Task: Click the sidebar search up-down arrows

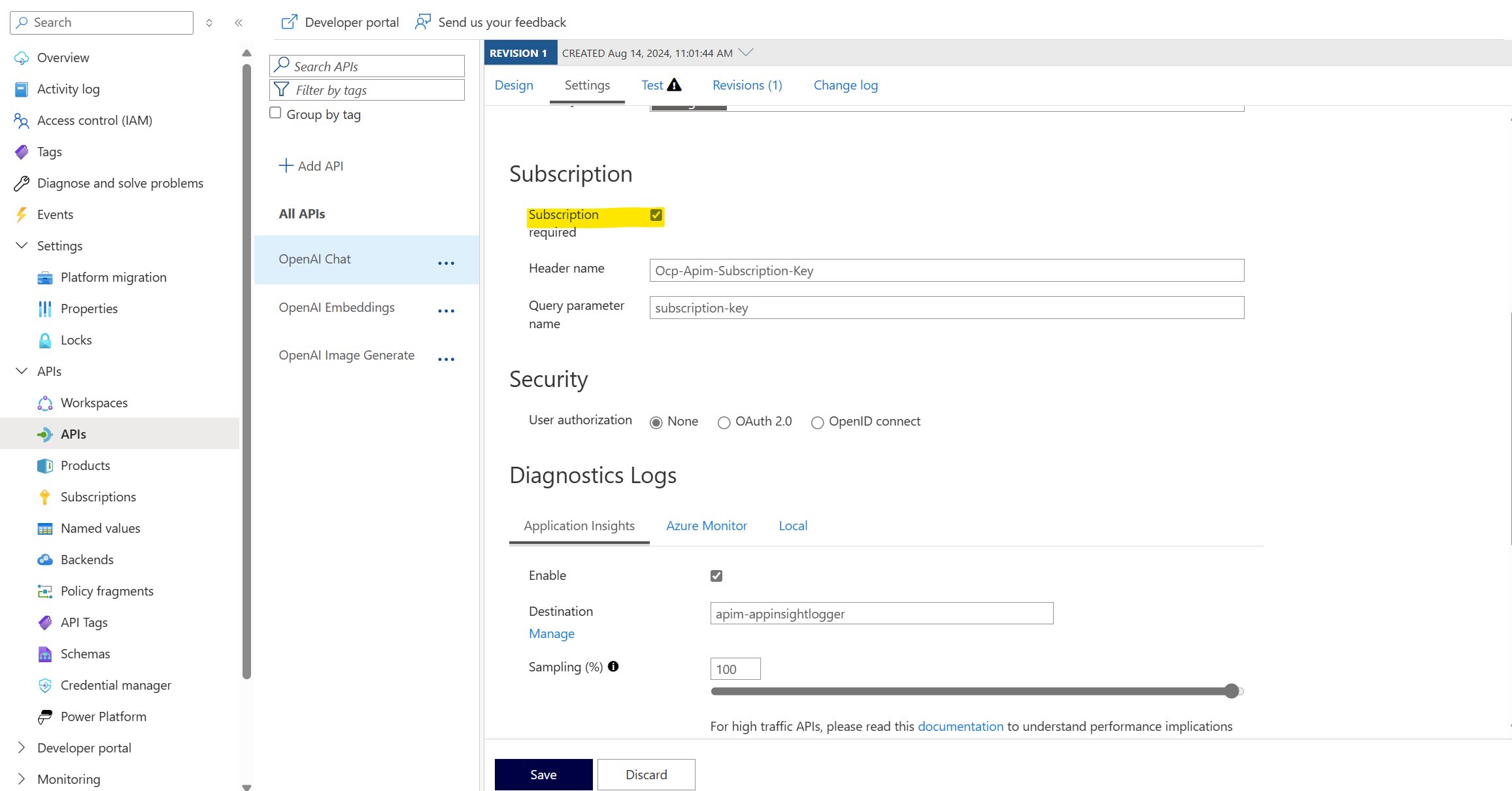Action: coord(209,23)
